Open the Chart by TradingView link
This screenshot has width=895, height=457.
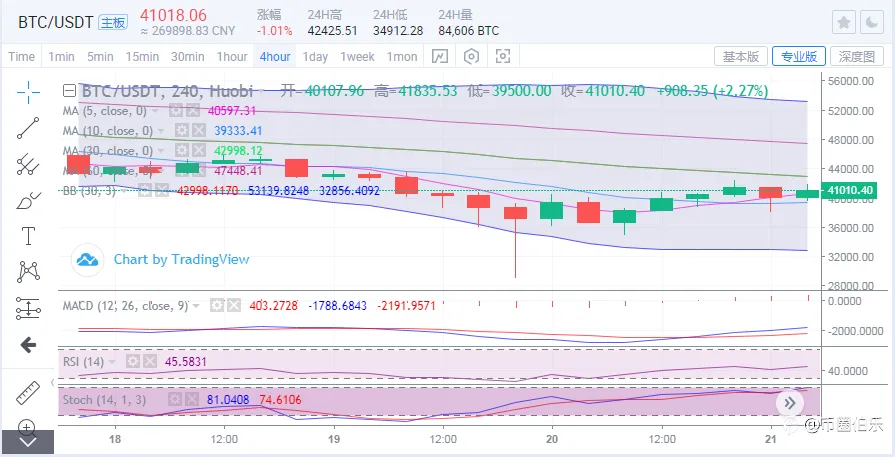pos(182,259)
